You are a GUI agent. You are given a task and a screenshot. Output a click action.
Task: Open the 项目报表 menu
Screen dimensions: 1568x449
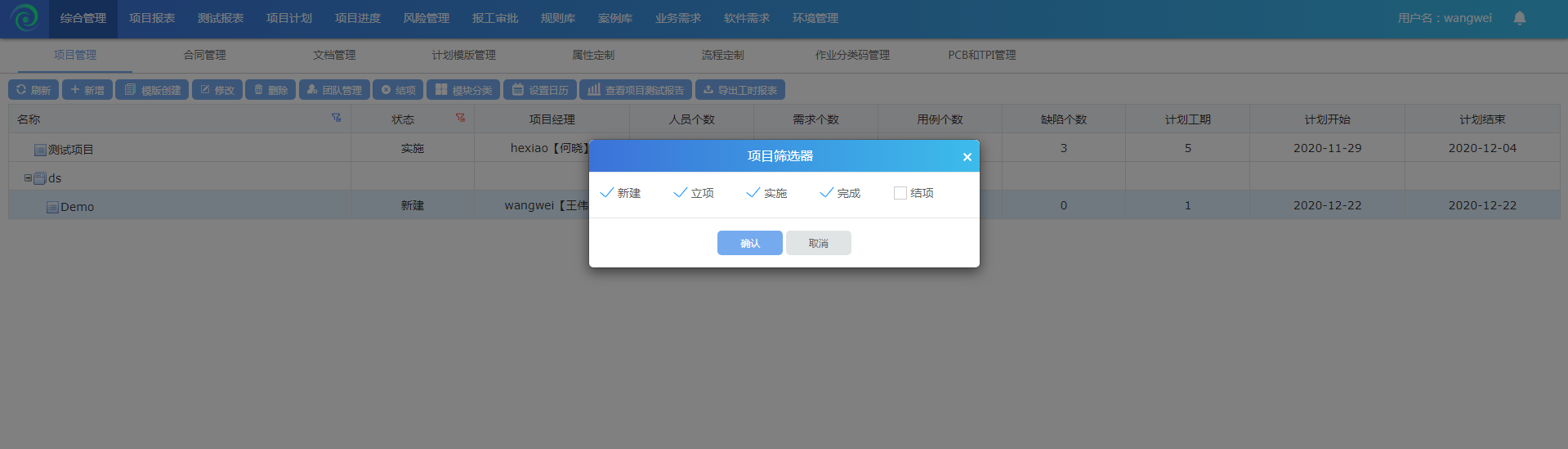pyautogui.click(x=152, y=18)
